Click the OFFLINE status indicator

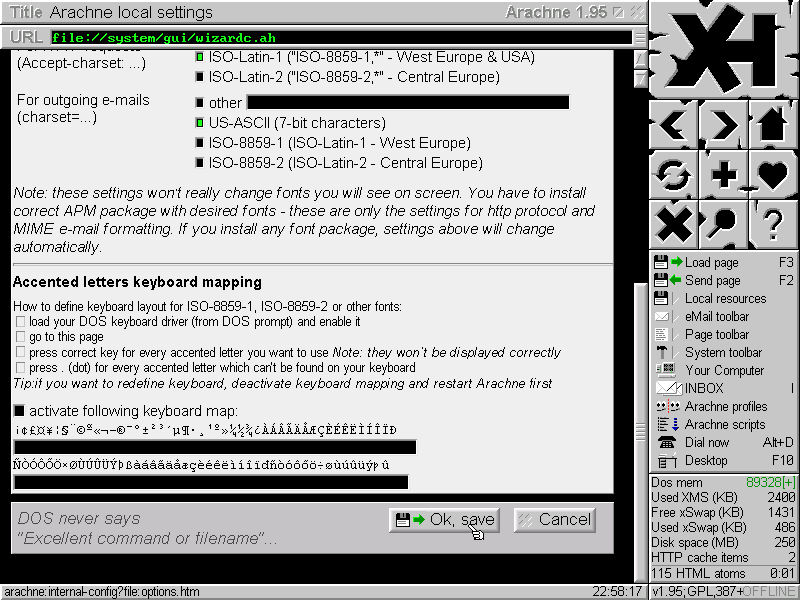pos(769,592)
